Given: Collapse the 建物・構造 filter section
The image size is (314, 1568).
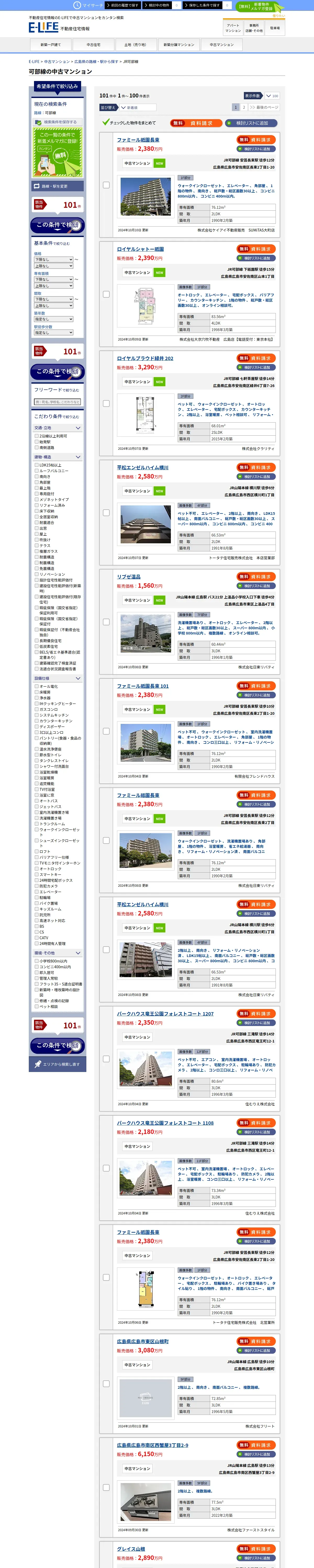Looking at the screenshot, I should [x=57, y=457].
